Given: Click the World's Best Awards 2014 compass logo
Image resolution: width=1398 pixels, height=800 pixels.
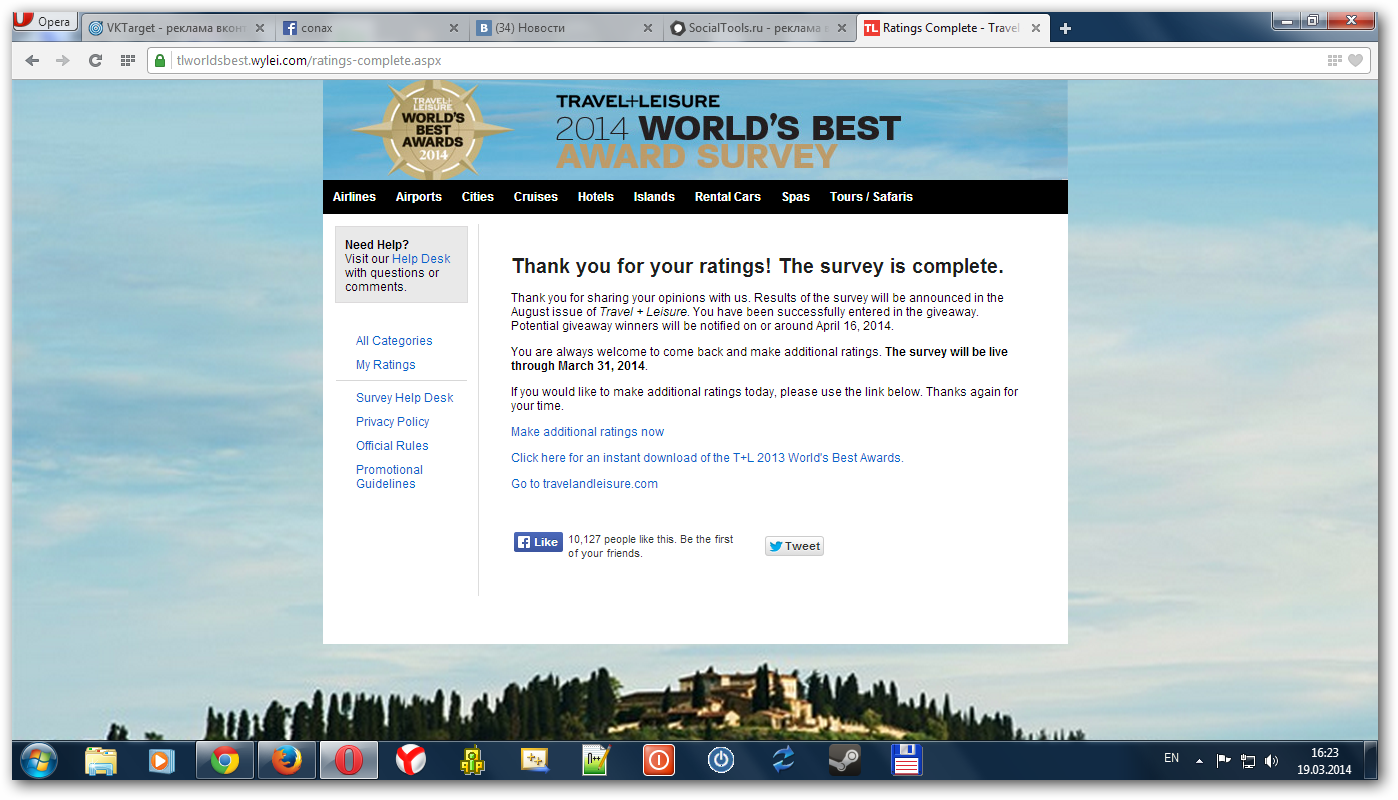Looking at the screenshot, I should coord(433,130).
